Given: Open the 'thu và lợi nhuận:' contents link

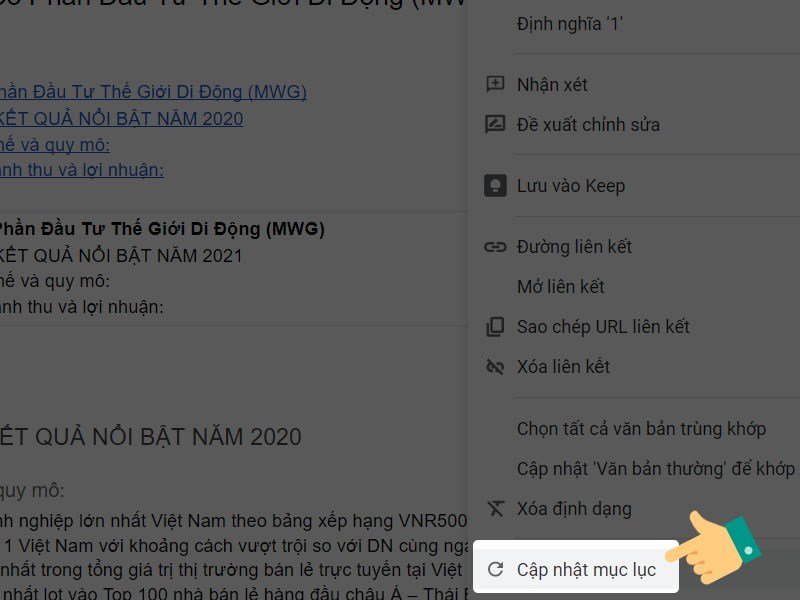Looking at the screenshot, I should click(x=82, y=170).
